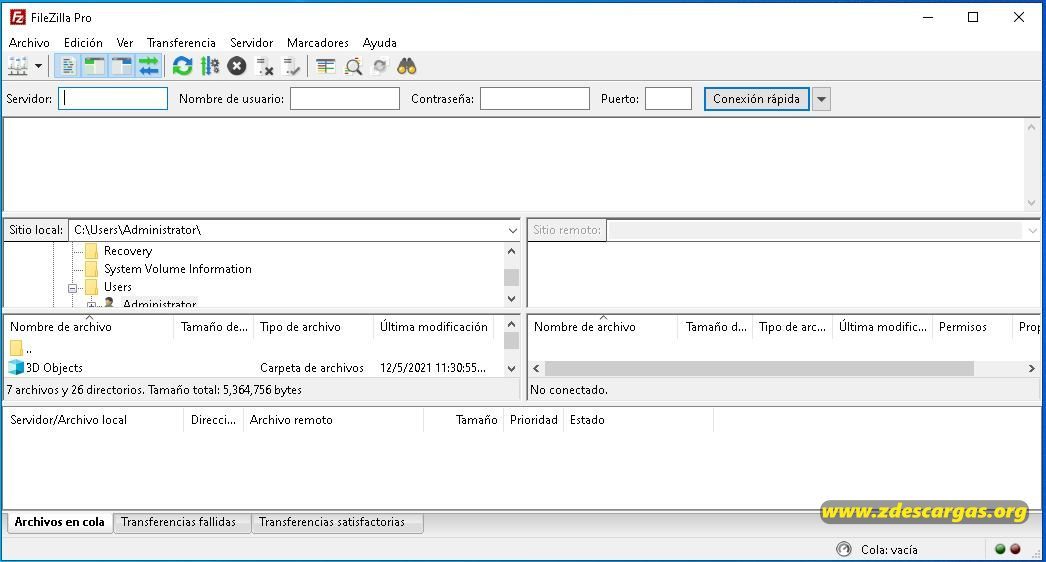Toggle message log display icon
This screenshot has height=562, width=1046.
67,66
